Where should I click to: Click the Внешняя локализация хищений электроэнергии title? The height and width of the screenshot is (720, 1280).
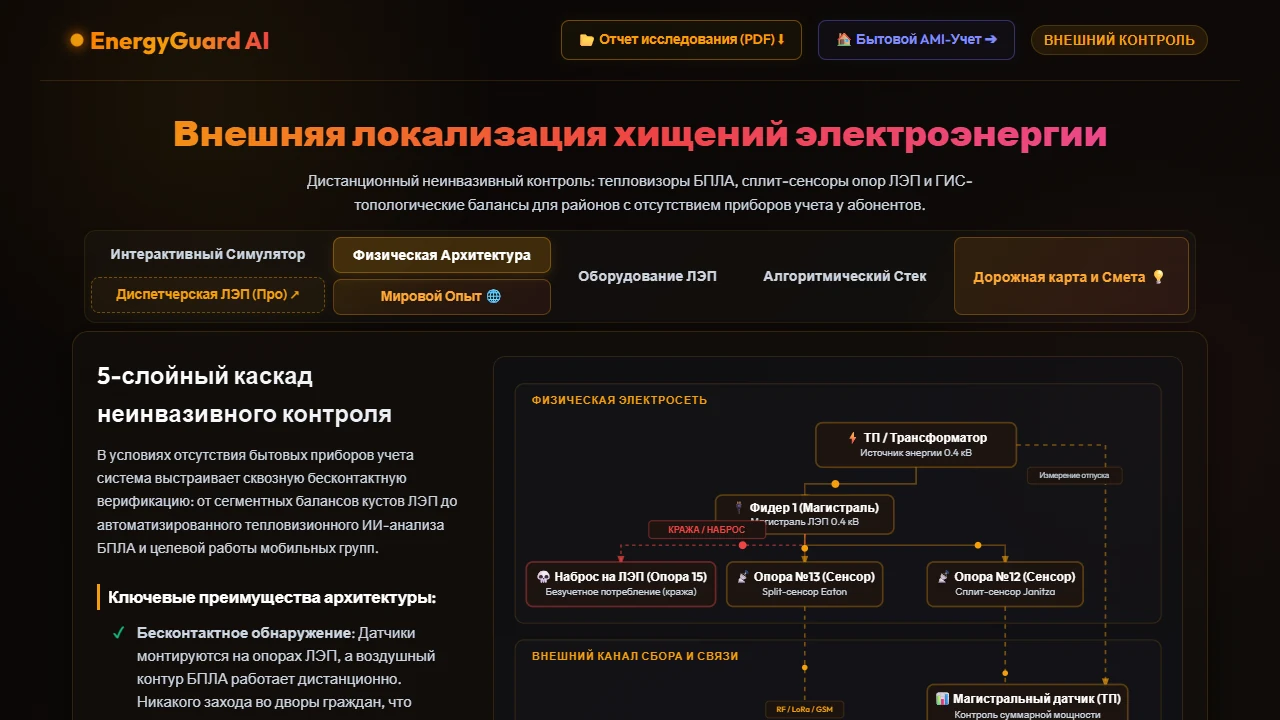point(640,134)
